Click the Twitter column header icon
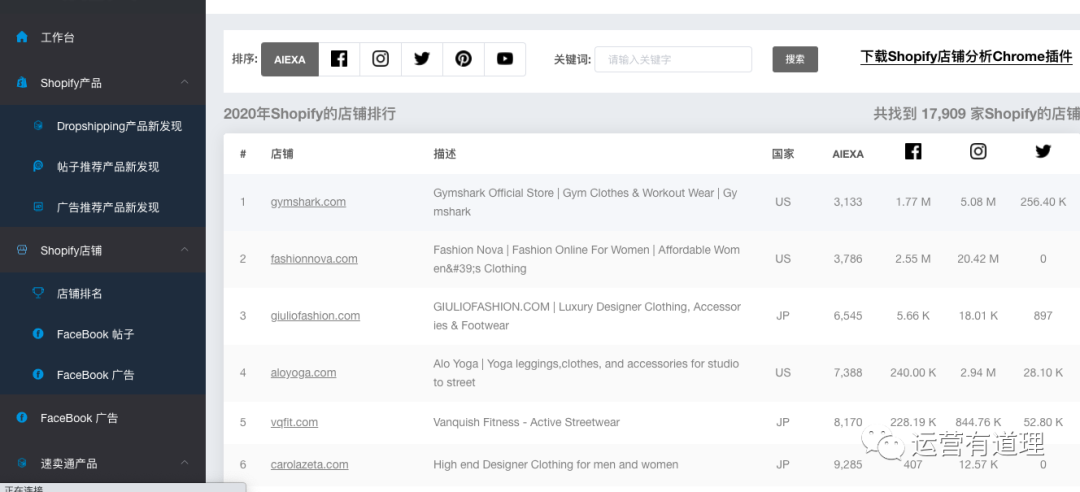 1043,152
